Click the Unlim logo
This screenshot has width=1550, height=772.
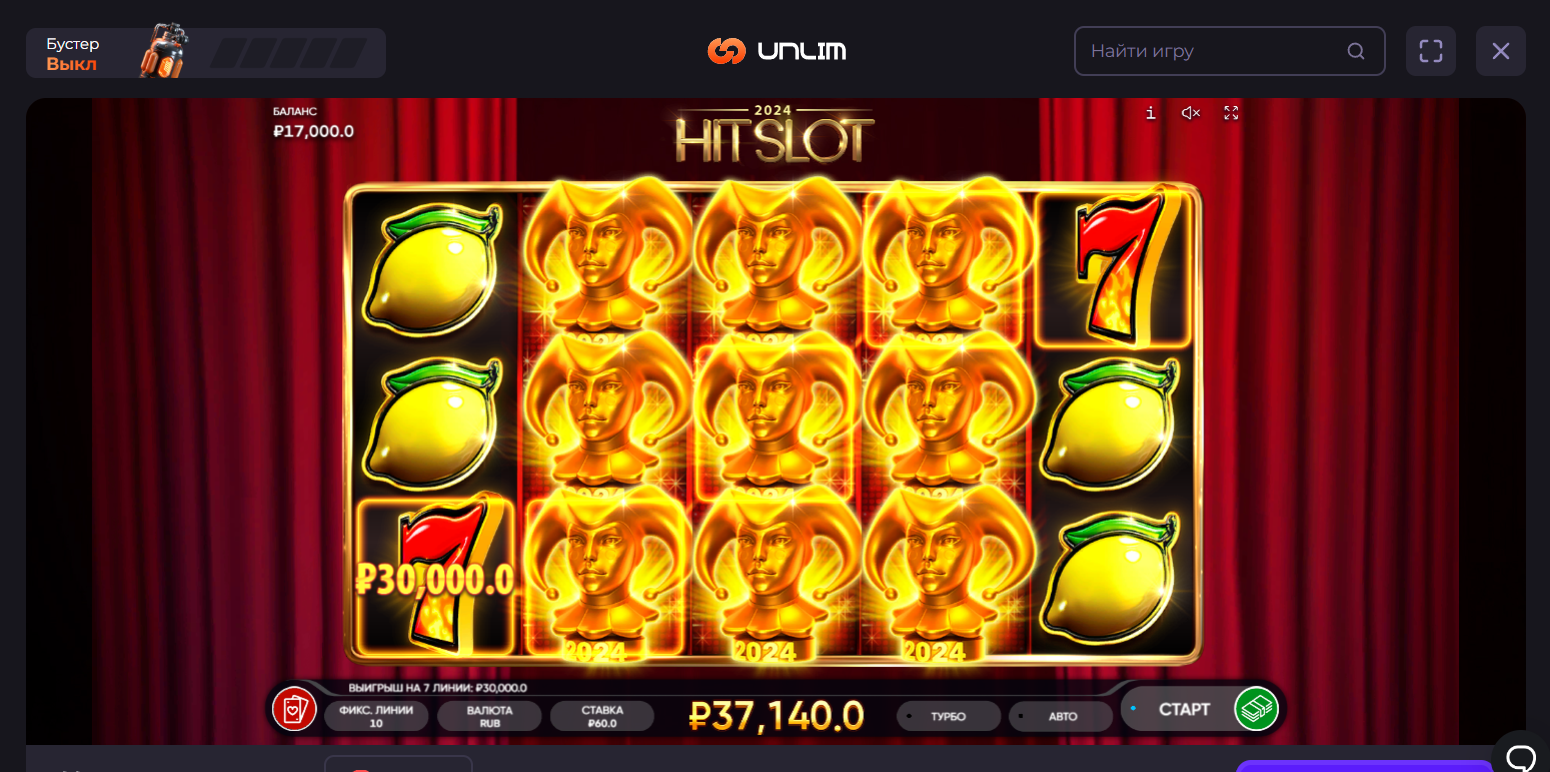[x=776, y=51]
